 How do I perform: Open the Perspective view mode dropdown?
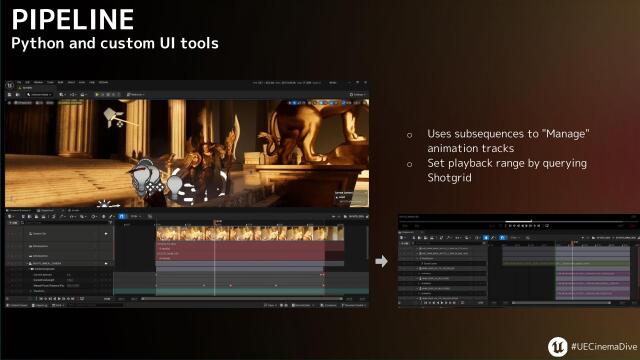click(23, 103)
